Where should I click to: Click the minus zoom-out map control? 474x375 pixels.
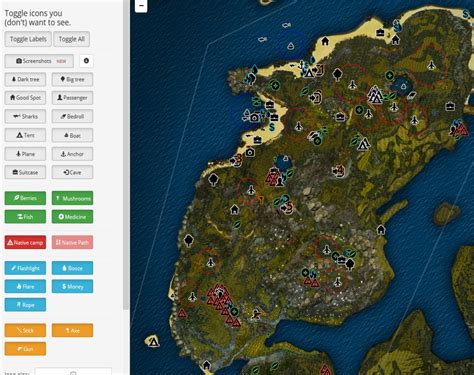[x=141, y=6]
